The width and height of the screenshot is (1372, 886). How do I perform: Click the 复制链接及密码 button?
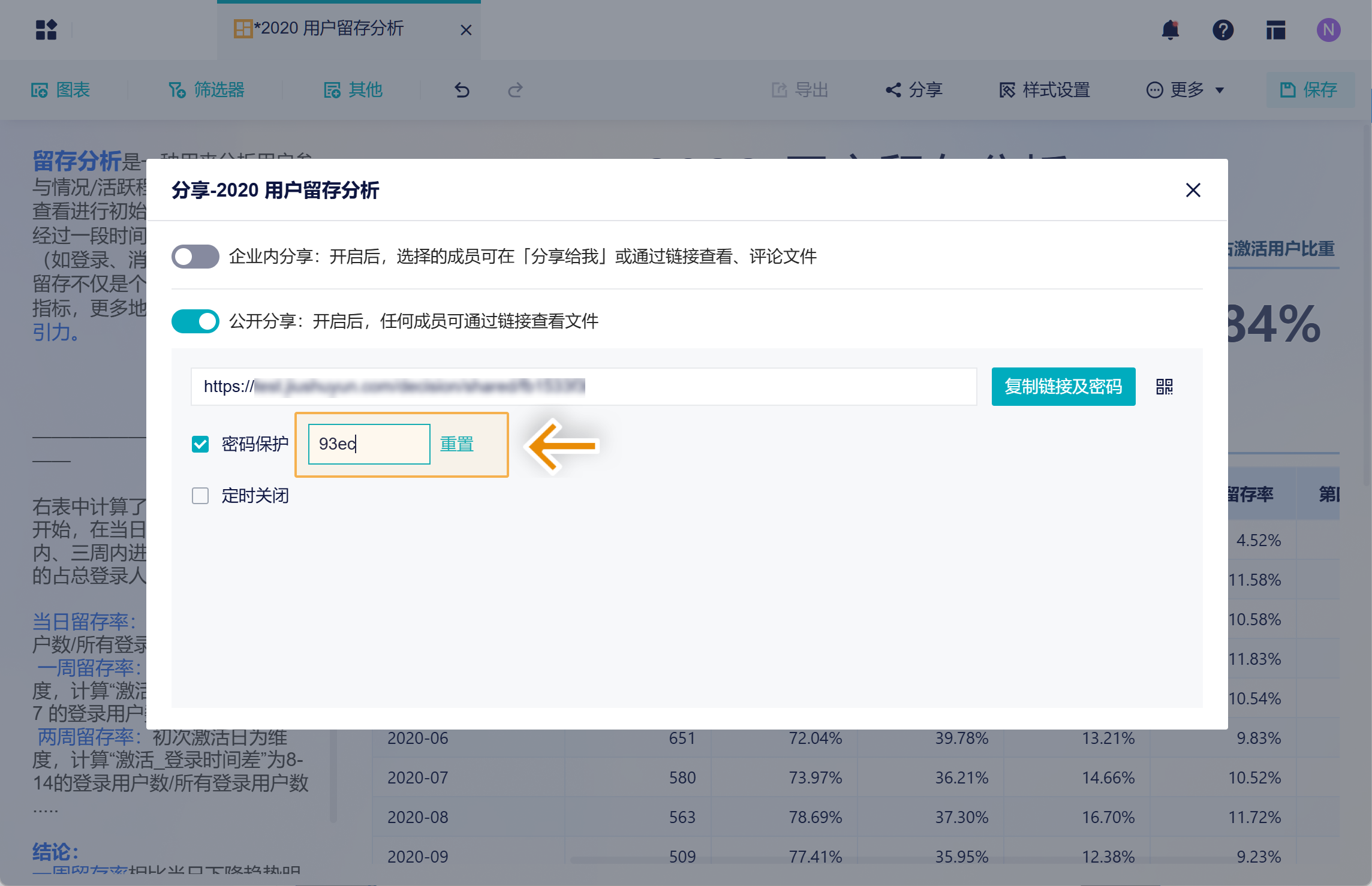[x=1063, y=387]
